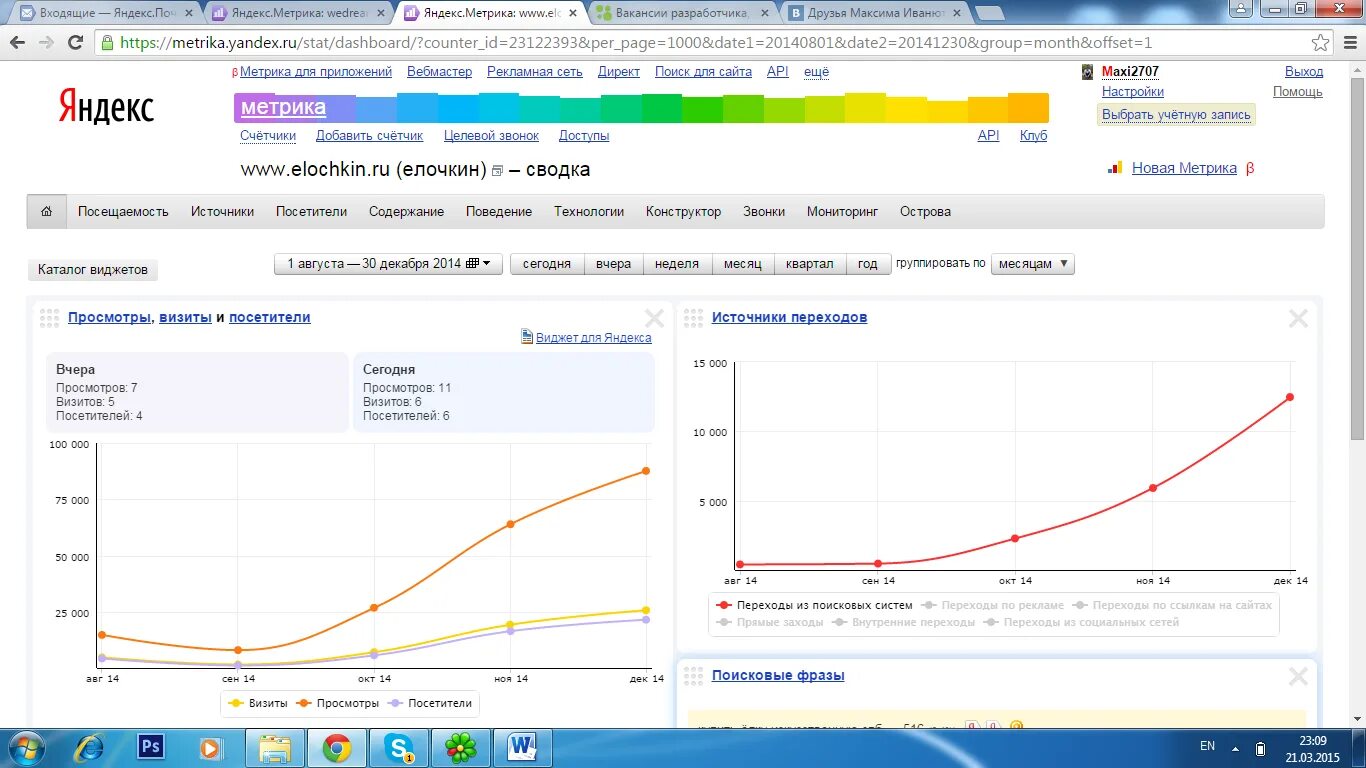Open Internet Explorer from the taskbar
The width and height of the screenshot is (1366, 768).
(89, 747)
